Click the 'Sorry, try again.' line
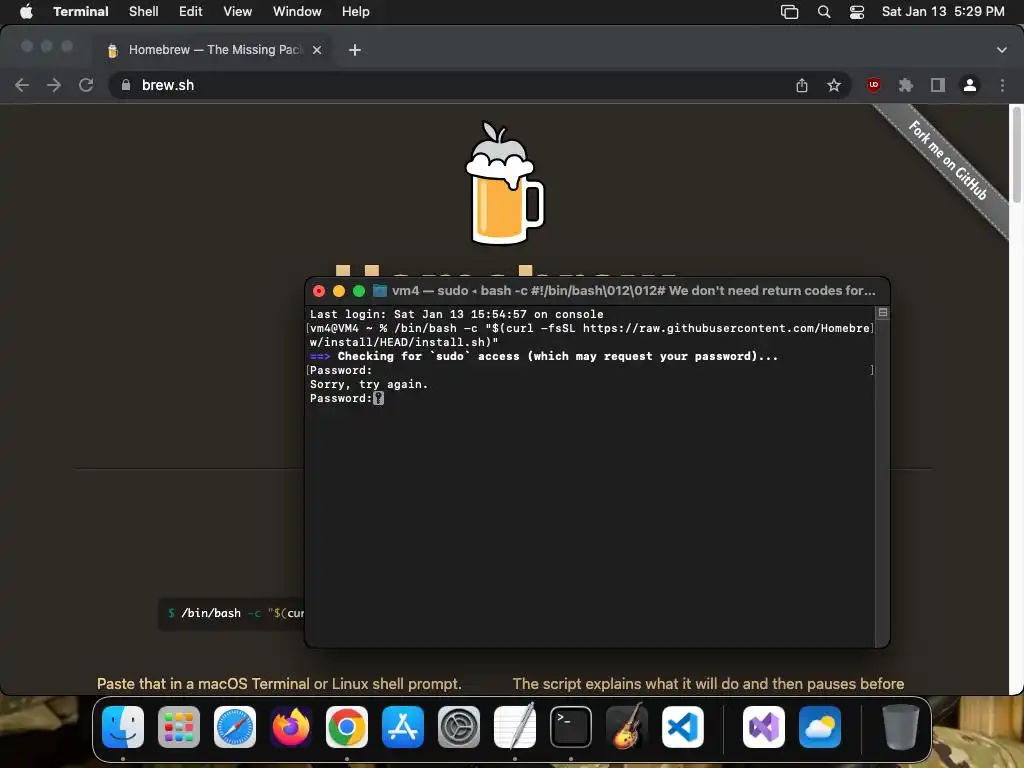The image size is (1024, 768). coord(369,384)
